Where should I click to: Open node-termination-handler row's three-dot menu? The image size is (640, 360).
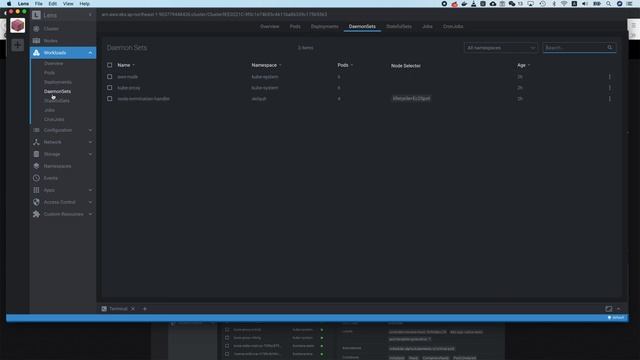(x=610, y=99)
